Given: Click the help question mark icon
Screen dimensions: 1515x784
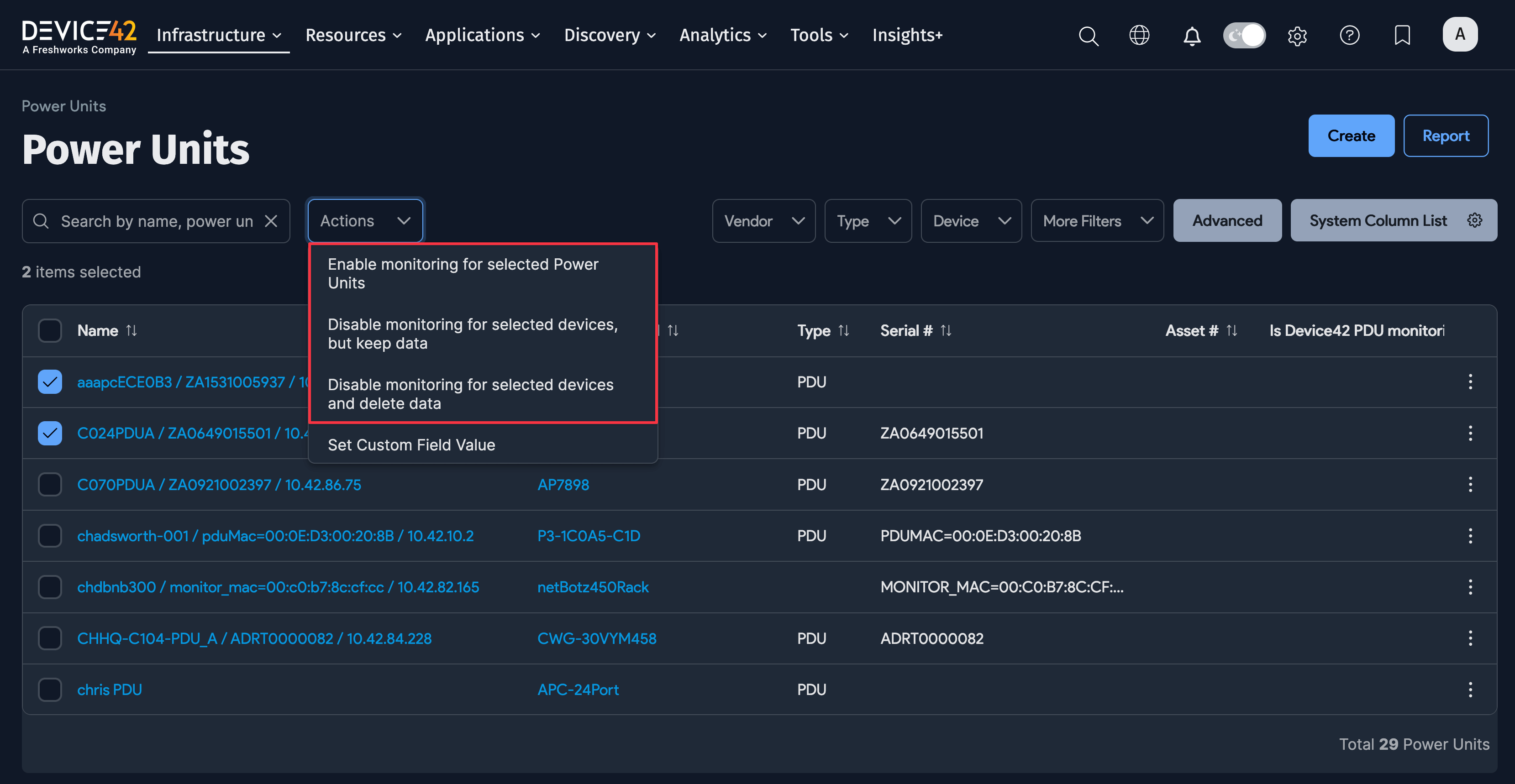Looking at the screenshot, I should [x=1349, y=35].
